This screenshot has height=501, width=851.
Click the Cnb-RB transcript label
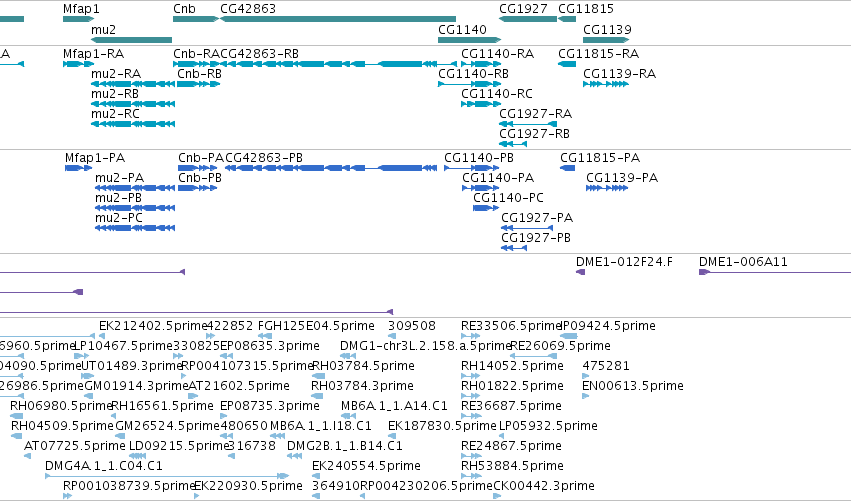[199, 74]
